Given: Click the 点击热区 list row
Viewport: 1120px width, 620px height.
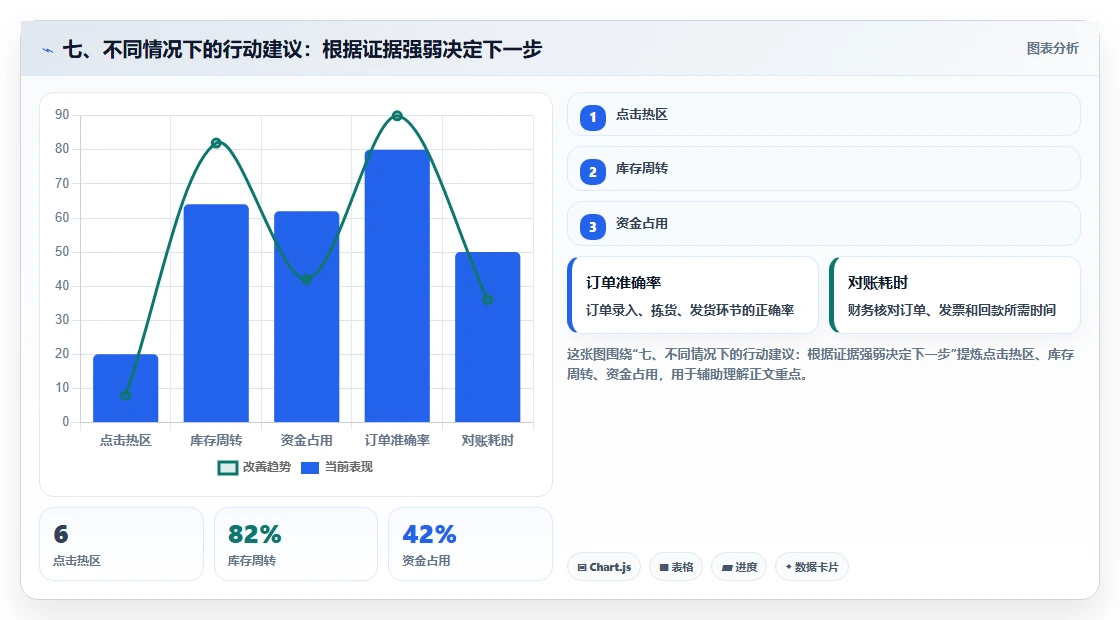Looking at the screenshot, I should 824,114.
